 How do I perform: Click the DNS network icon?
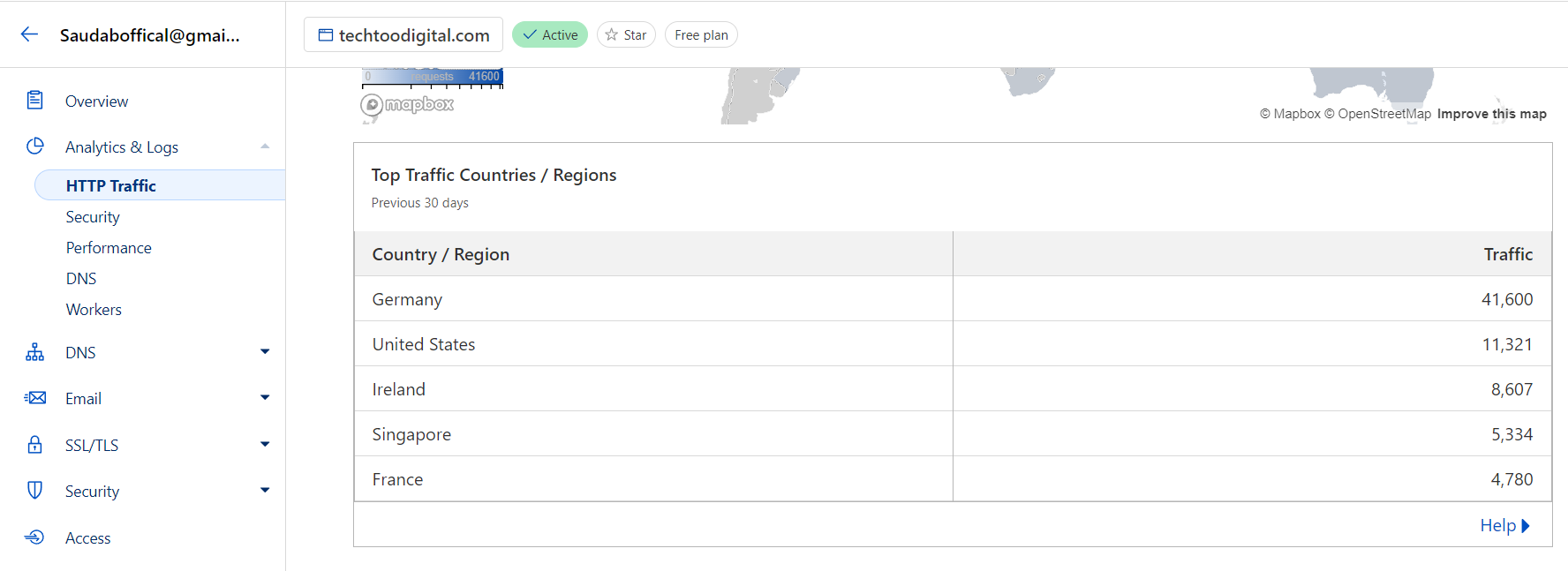tap(34, 352)
